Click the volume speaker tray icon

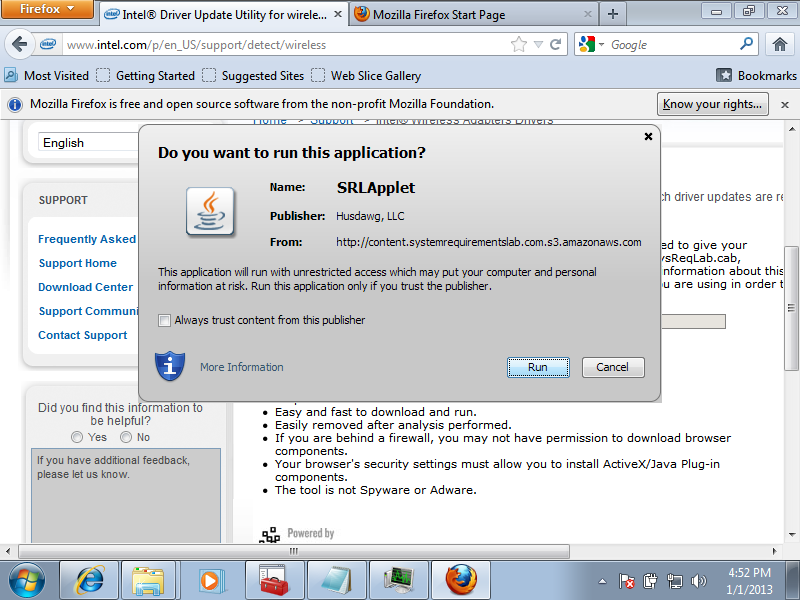[x=698, y=581]
